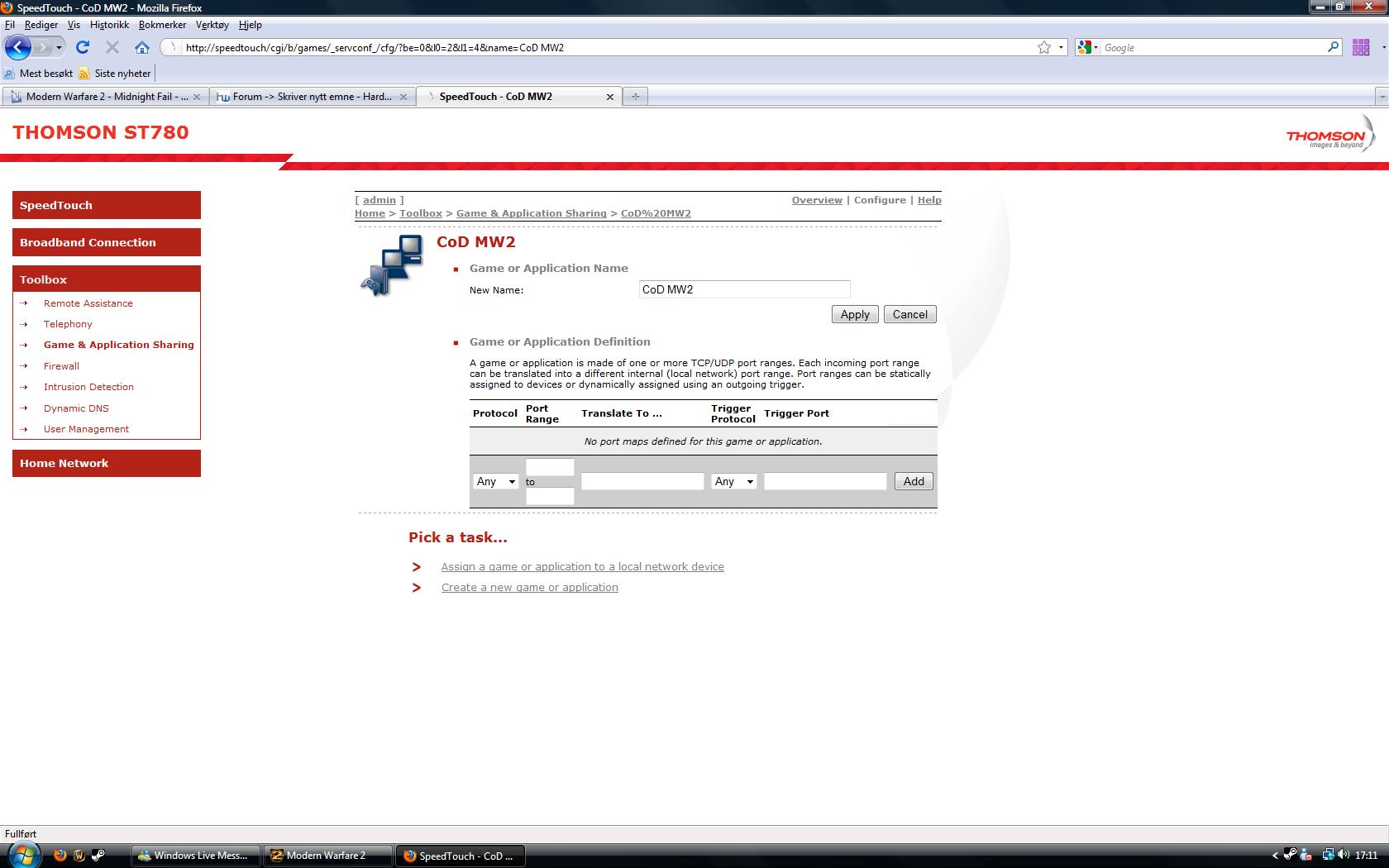Open the Vis menu

[x=74, y=25]
